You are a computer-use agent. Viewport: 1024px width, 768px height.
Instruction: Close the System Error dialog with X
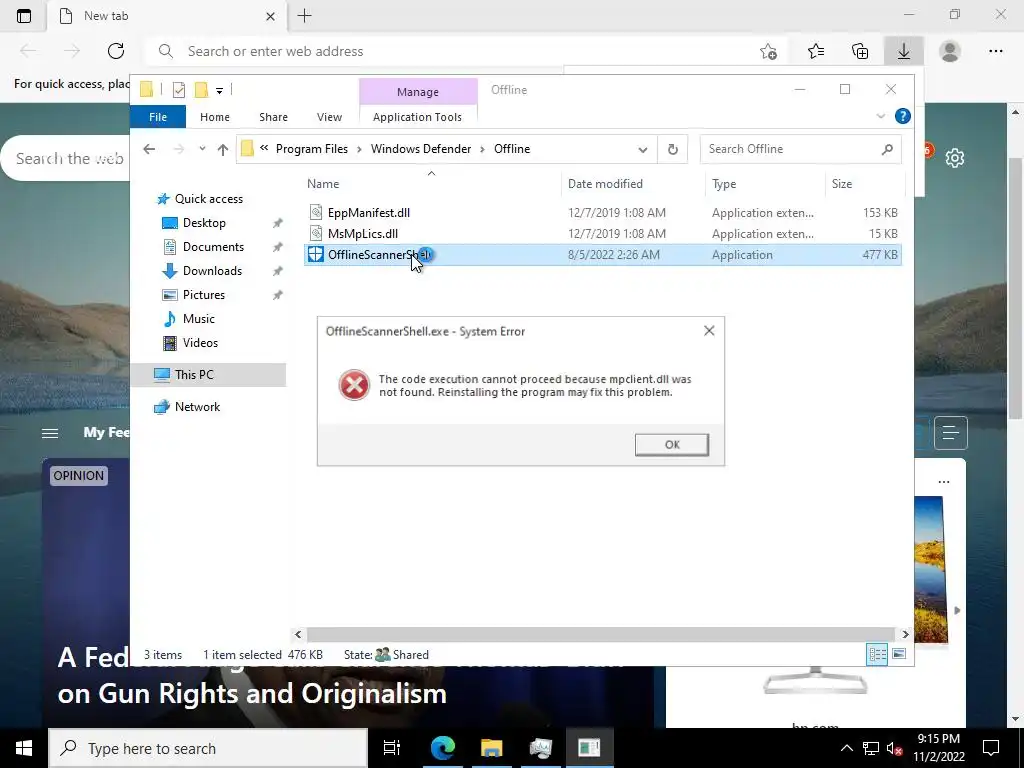(x=709, y=331)
